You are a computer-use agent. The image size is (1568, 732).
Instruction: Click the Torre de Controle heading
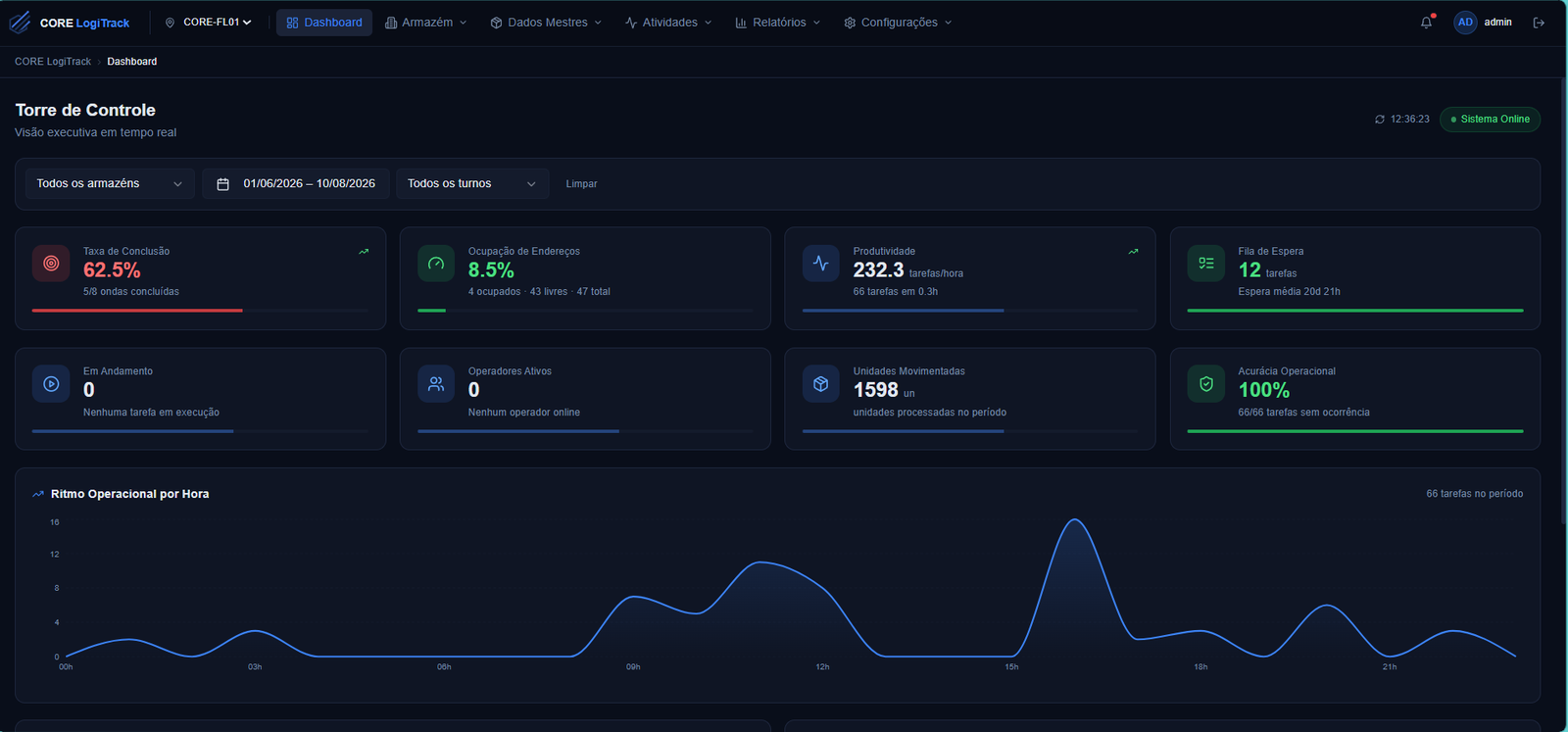click(85, 111)
